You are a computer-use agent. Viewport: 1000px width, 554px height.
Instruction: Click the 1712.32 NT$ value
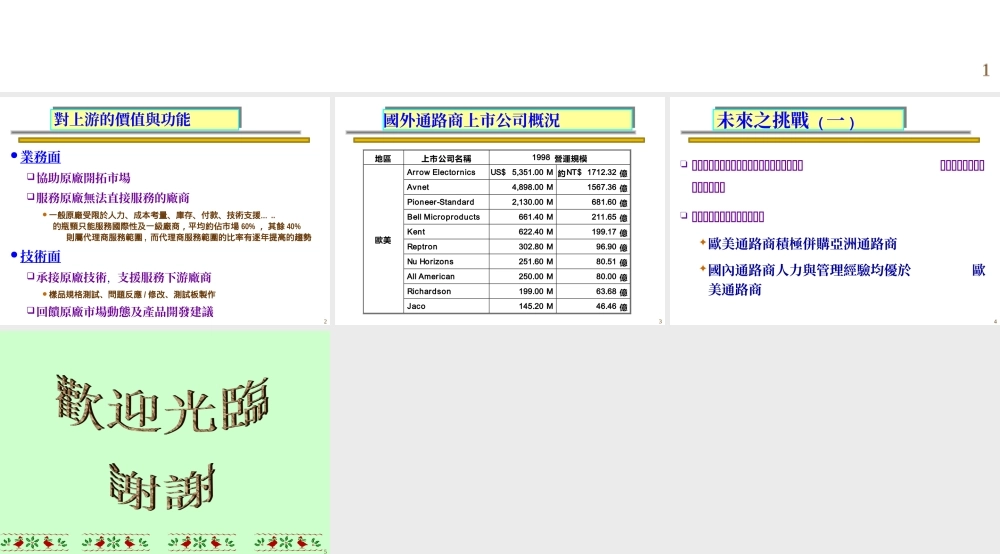[602, 172]
